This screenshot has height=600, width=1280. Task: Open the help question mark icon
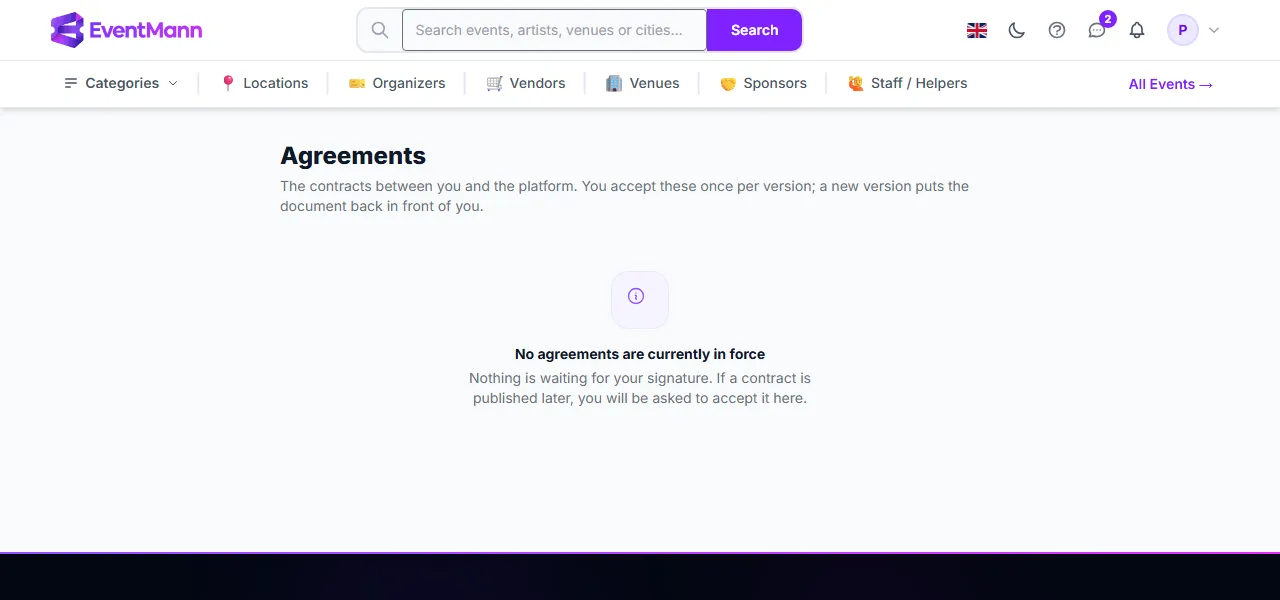tap(1057, 30)
